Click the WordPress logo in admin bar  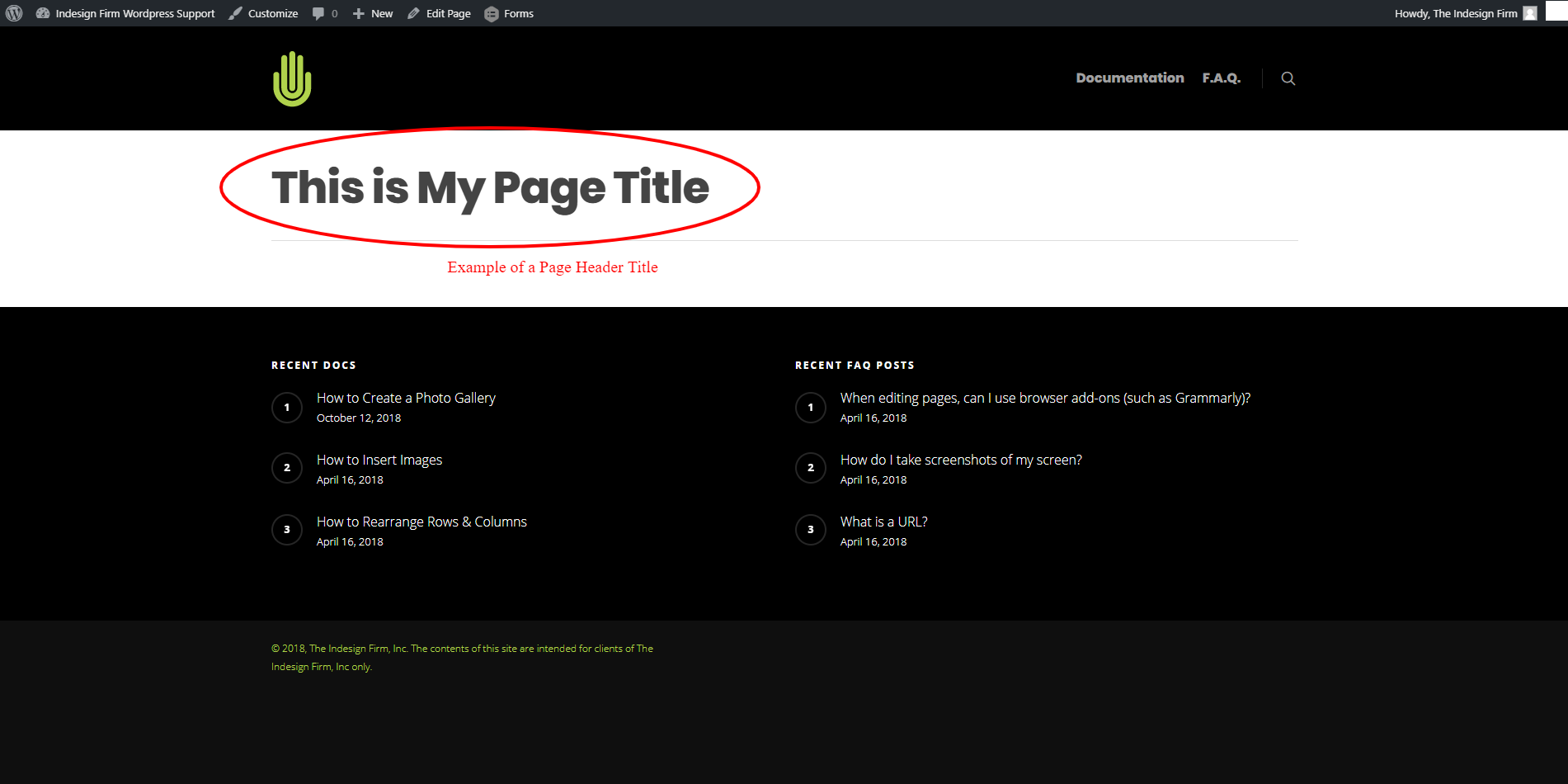[14, 13]
